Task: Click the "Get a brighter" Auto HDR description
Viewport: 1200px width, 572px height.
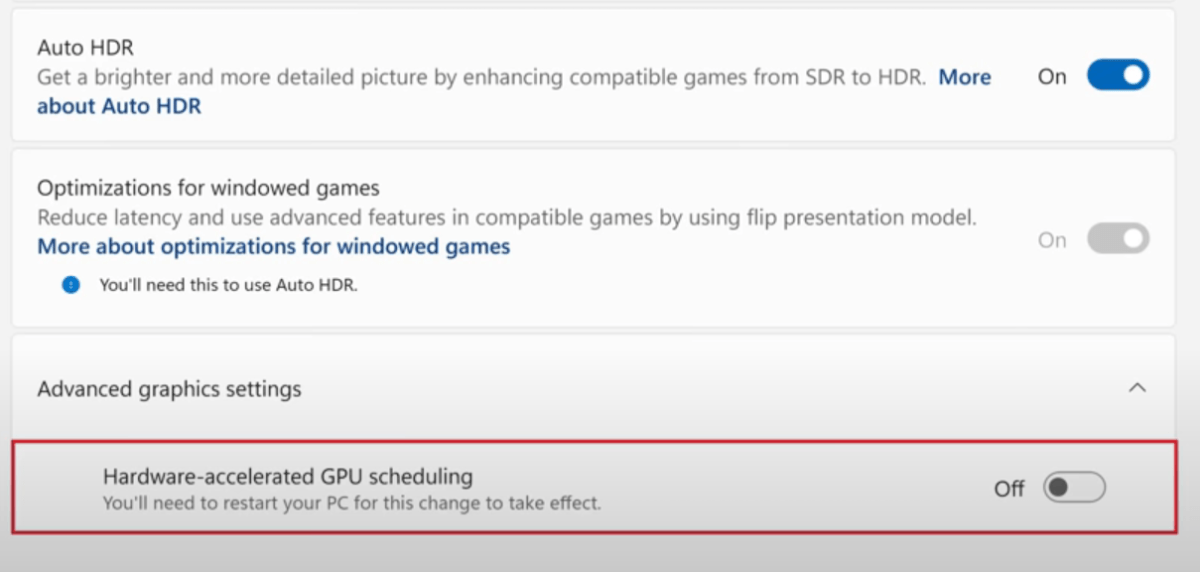Action: (x=480, y=77)
